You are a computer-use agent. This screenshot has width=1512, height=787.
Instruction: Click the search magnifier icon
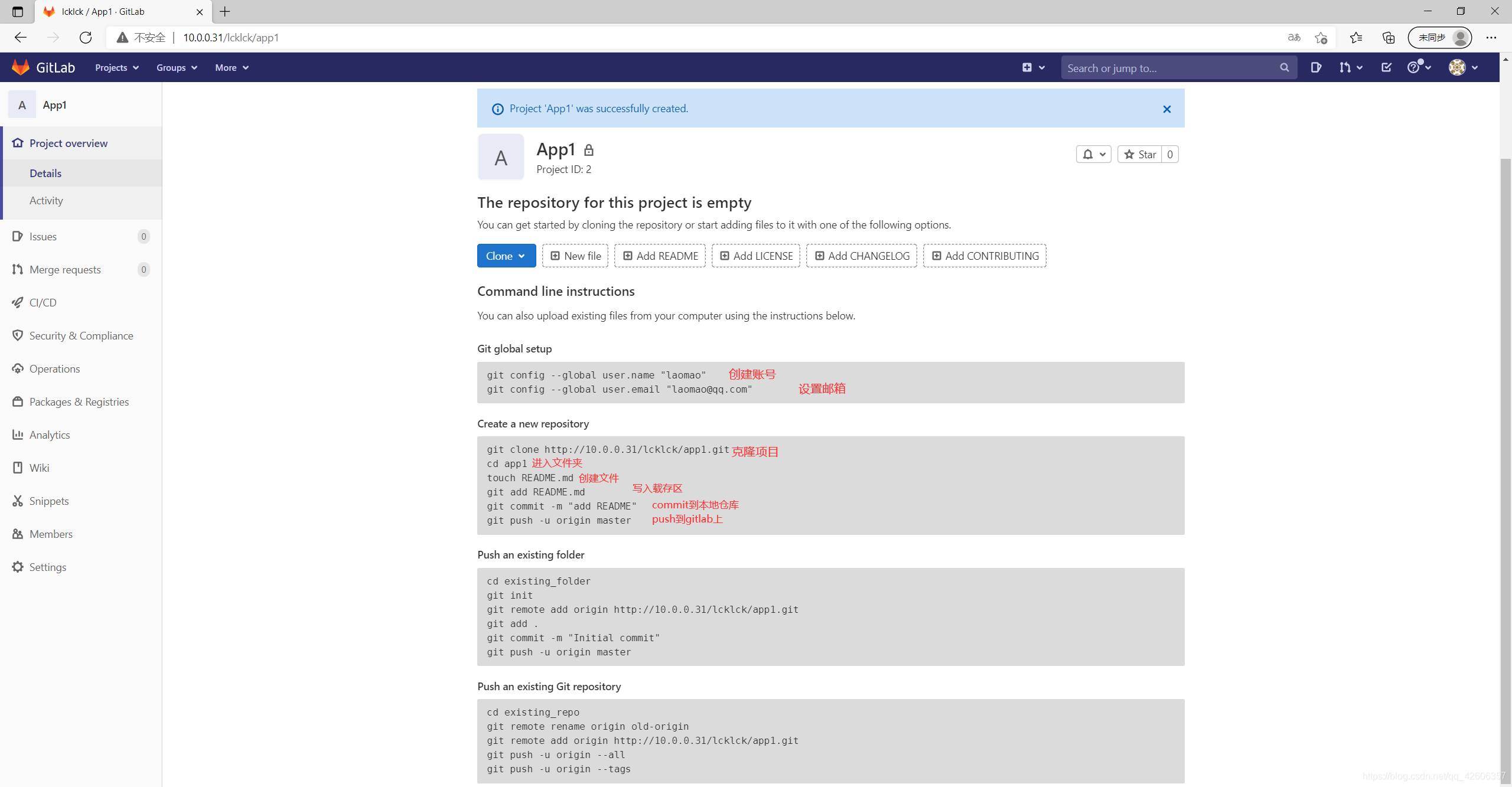1284,68
